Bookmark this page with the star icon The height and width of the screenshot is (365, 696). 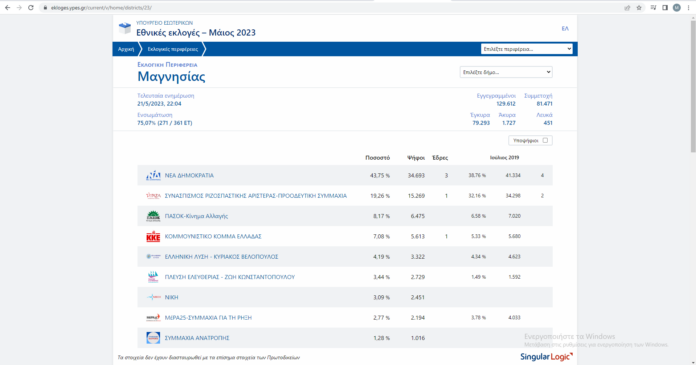coord(639,8)
